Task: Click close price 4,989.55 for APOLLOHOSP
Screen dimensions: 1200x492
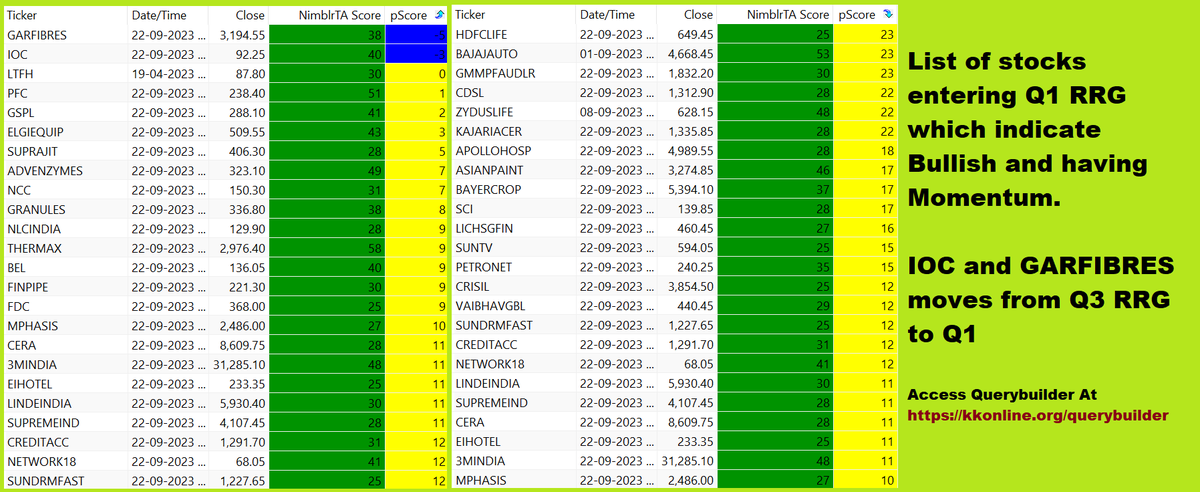Action: [x=692, y=151]
